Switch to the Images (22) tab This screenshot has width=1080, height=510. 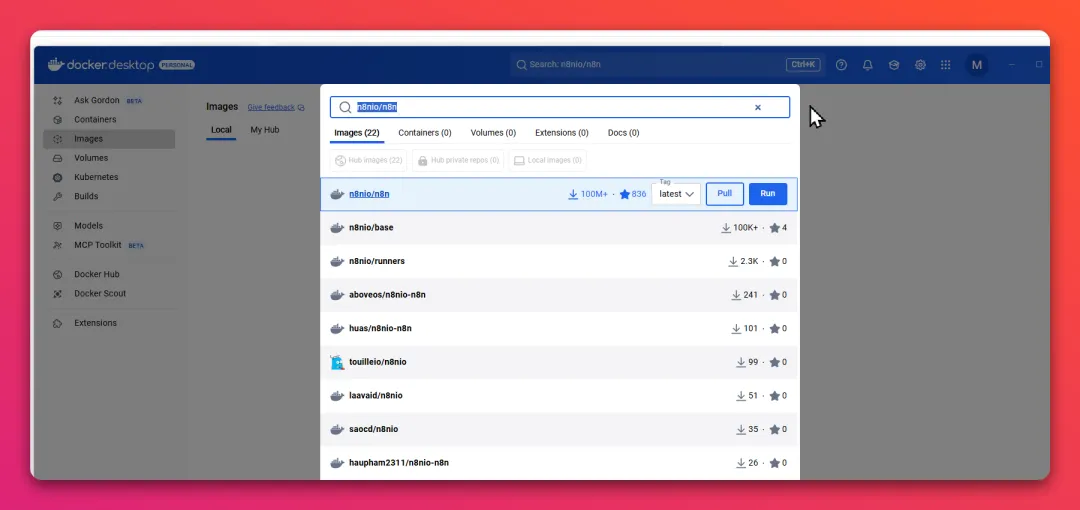click(357, 133)
